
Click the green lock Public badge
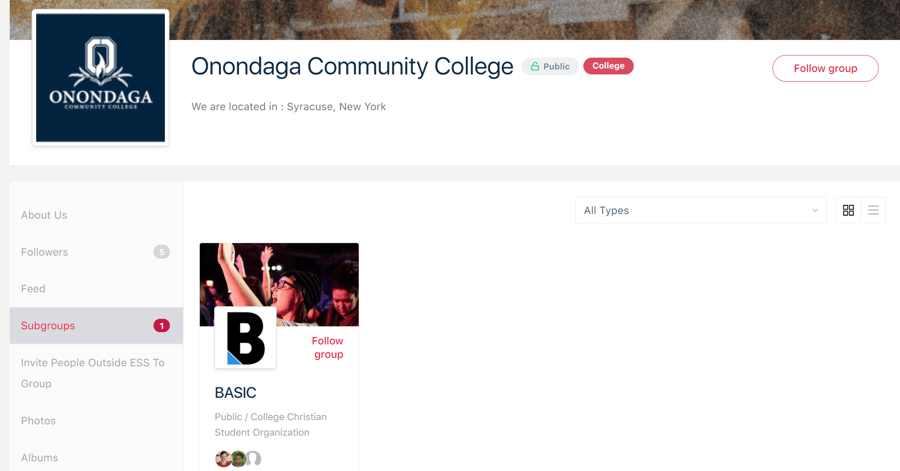[550, 67]
